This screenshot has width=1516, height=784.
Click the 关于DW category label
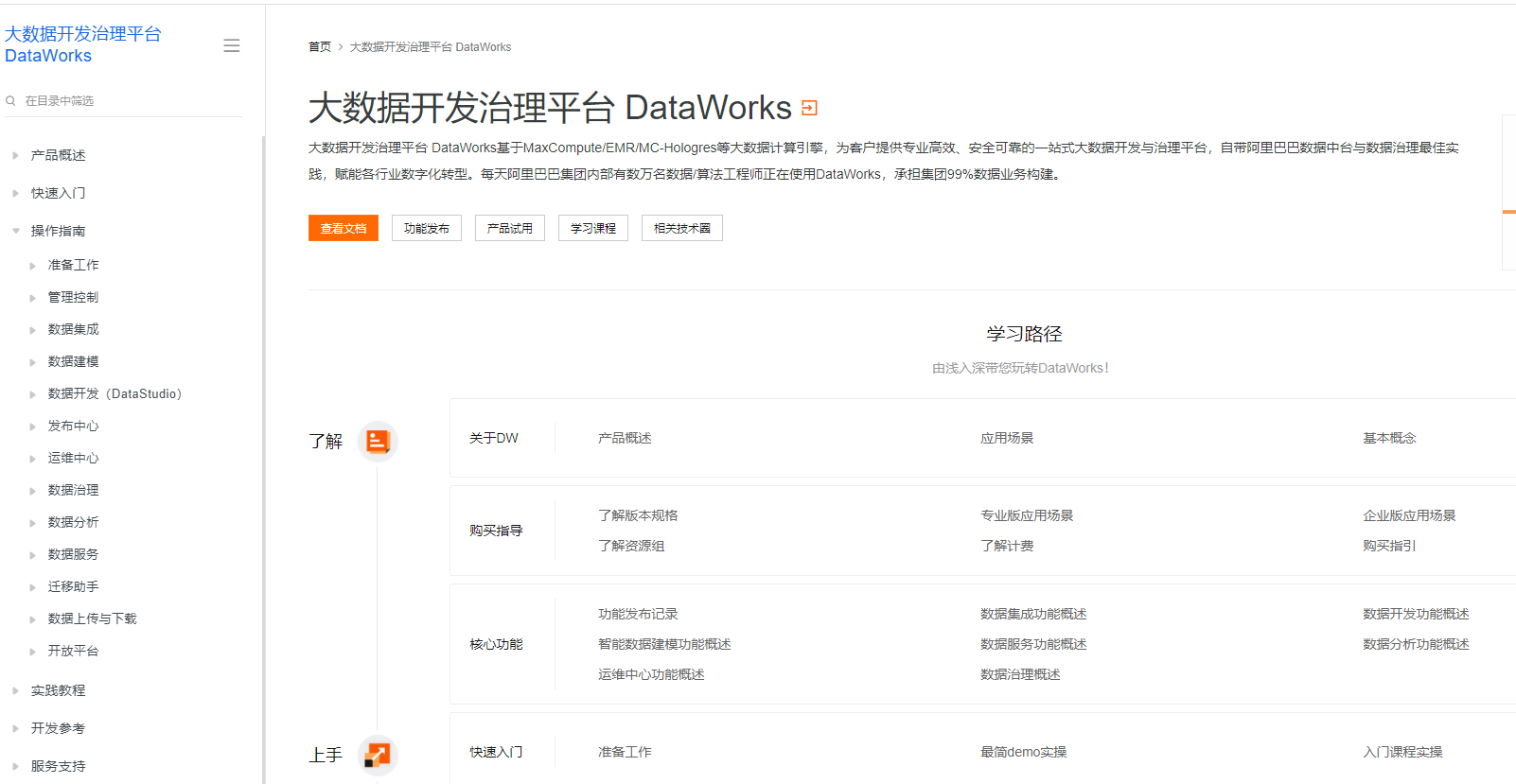494,438
